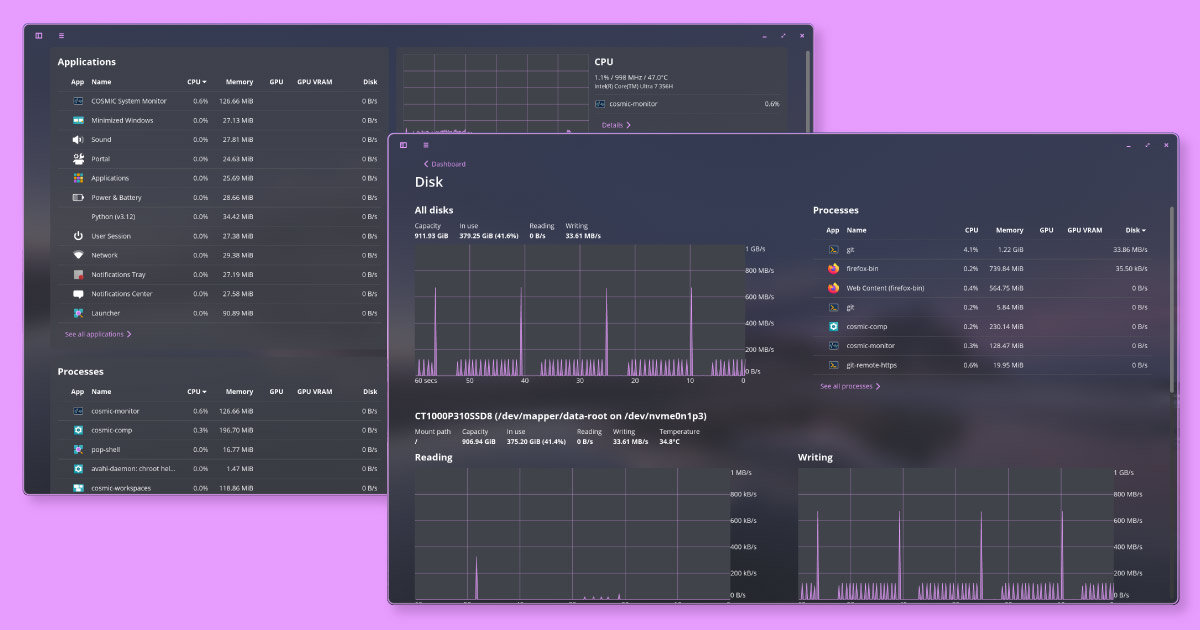Click the Notifications Center speech-bubble icon

pos(78,294)
